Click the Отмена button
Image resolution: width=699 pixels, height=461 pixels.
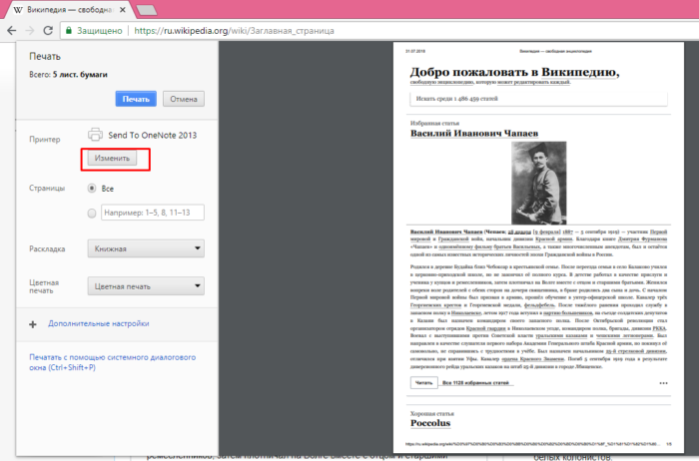click(x=184, y=99)
